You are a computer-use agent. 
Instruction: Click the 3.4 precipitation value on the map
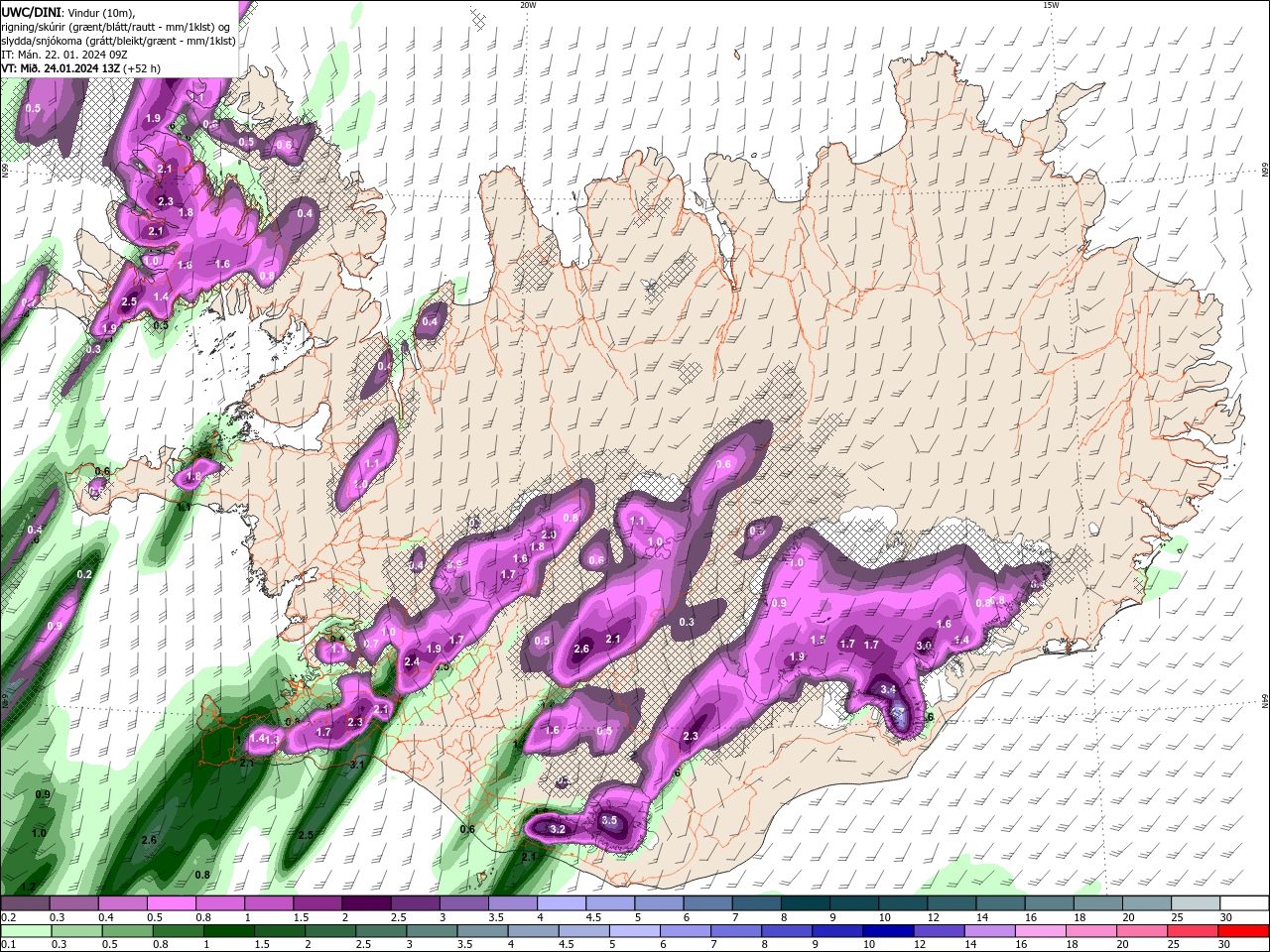[x=888, y=690]
